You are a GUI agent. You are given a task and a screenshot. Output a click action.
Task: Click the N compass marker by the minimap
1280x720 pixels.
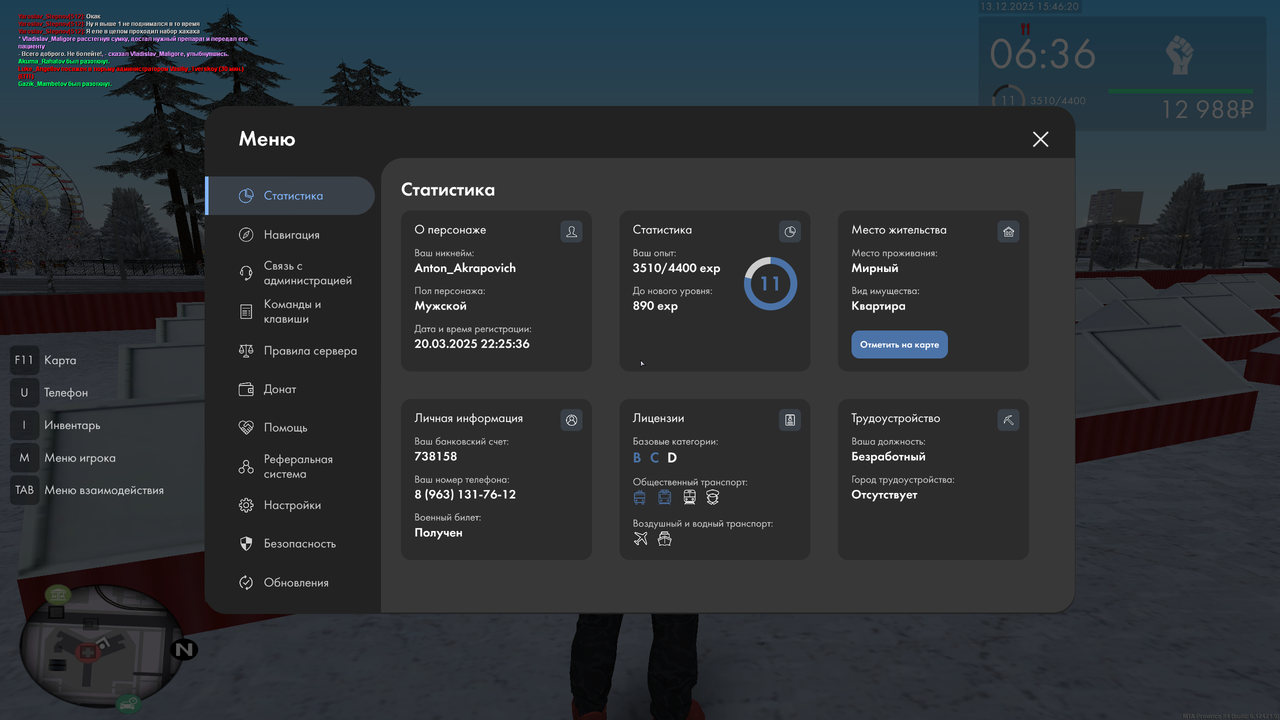pos(184,650)
